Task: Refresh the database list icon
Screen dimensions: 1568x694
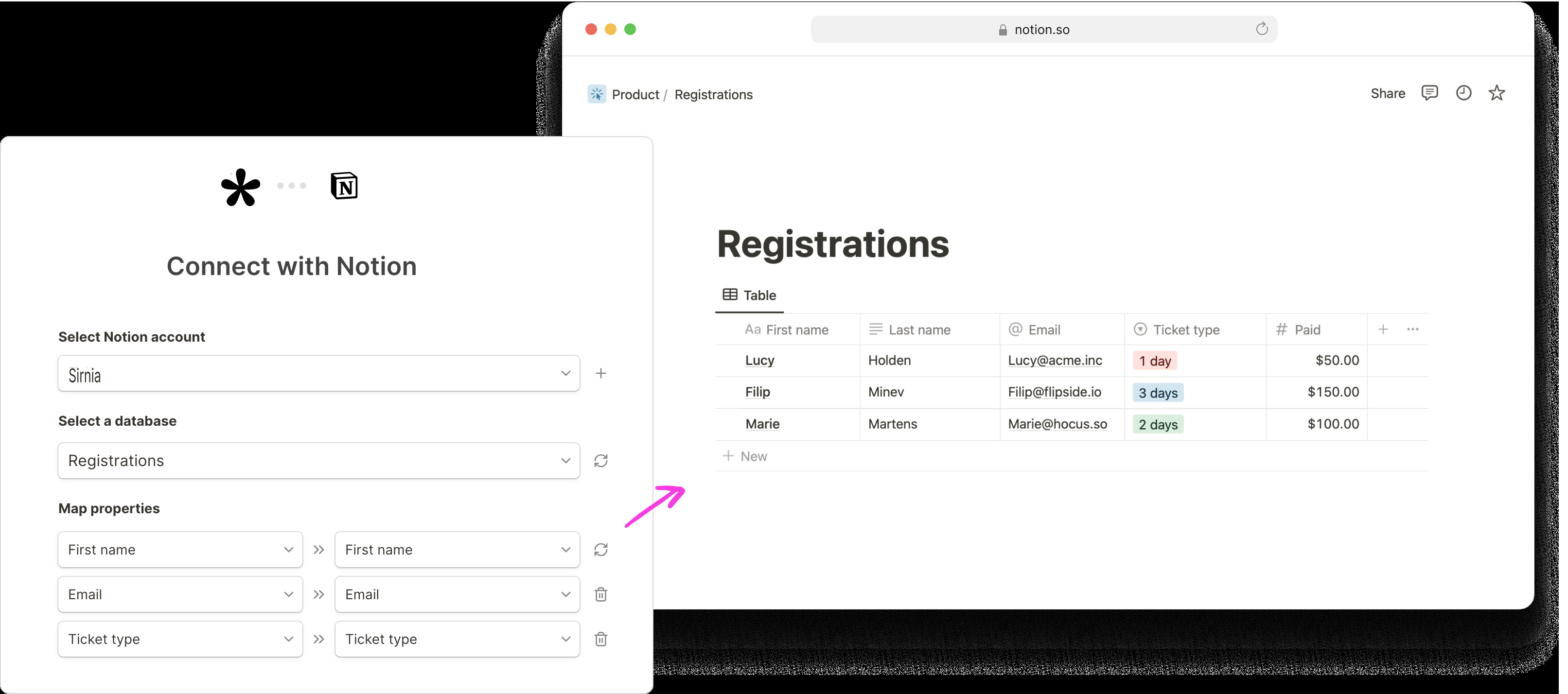Action: pos(601,461)
